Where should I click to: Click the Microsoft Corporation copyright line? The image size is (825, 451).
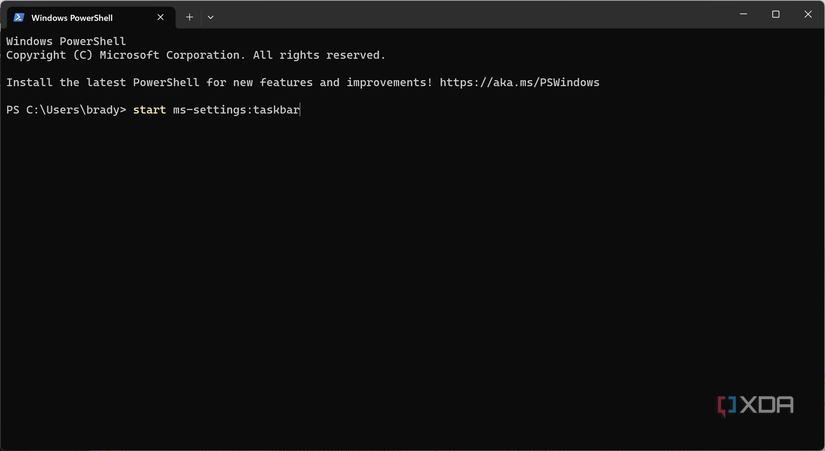point(196,55)
